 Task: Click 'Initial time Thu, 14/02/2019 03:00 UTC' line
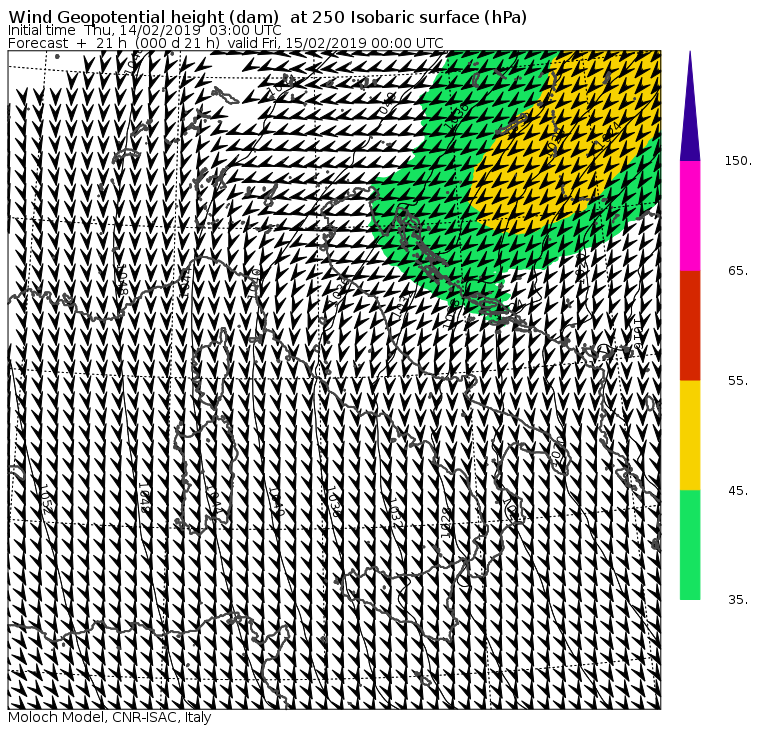coord(145,31)
